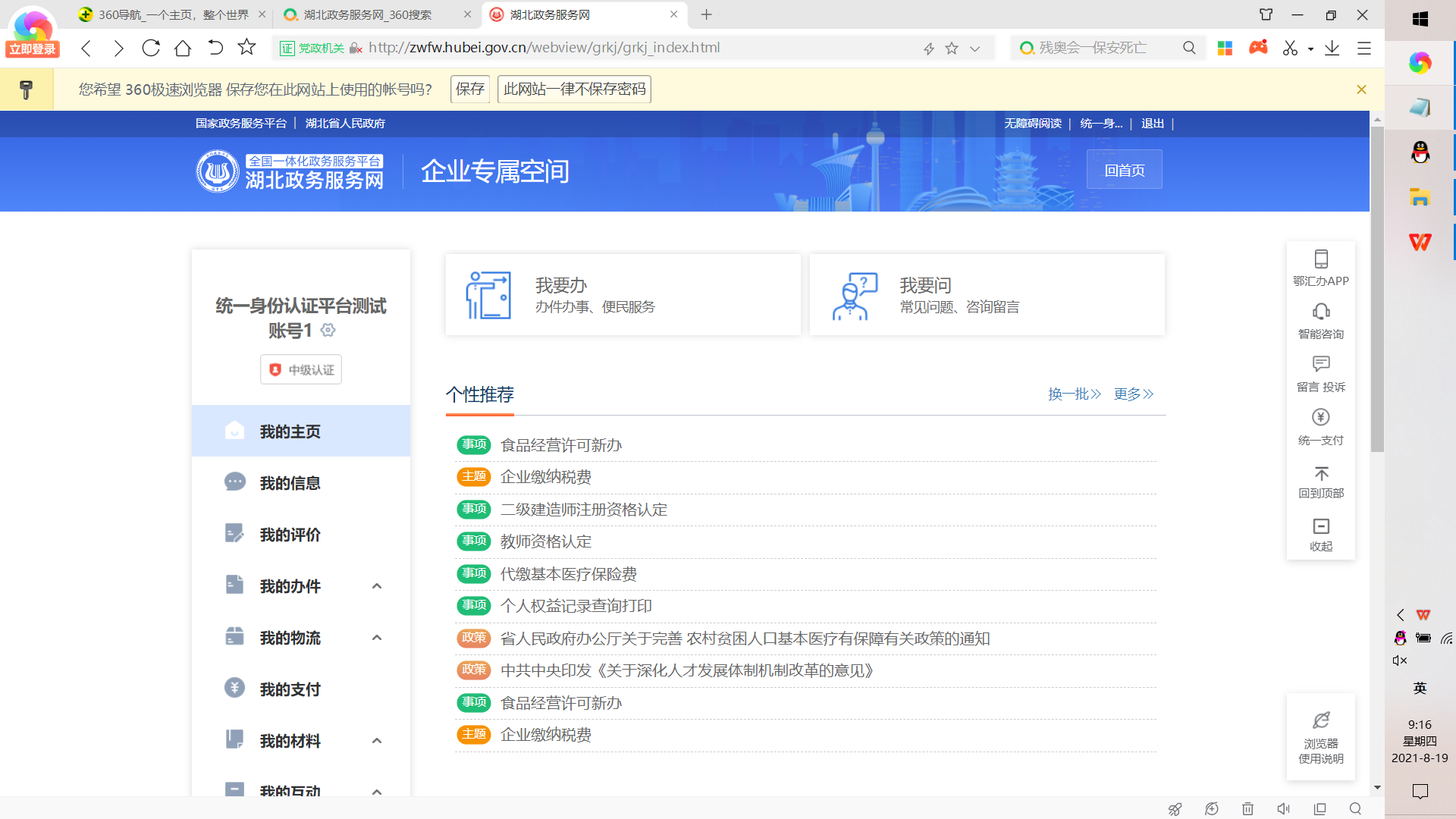Expand 我的办件 submenu chevron

point(377,586)
